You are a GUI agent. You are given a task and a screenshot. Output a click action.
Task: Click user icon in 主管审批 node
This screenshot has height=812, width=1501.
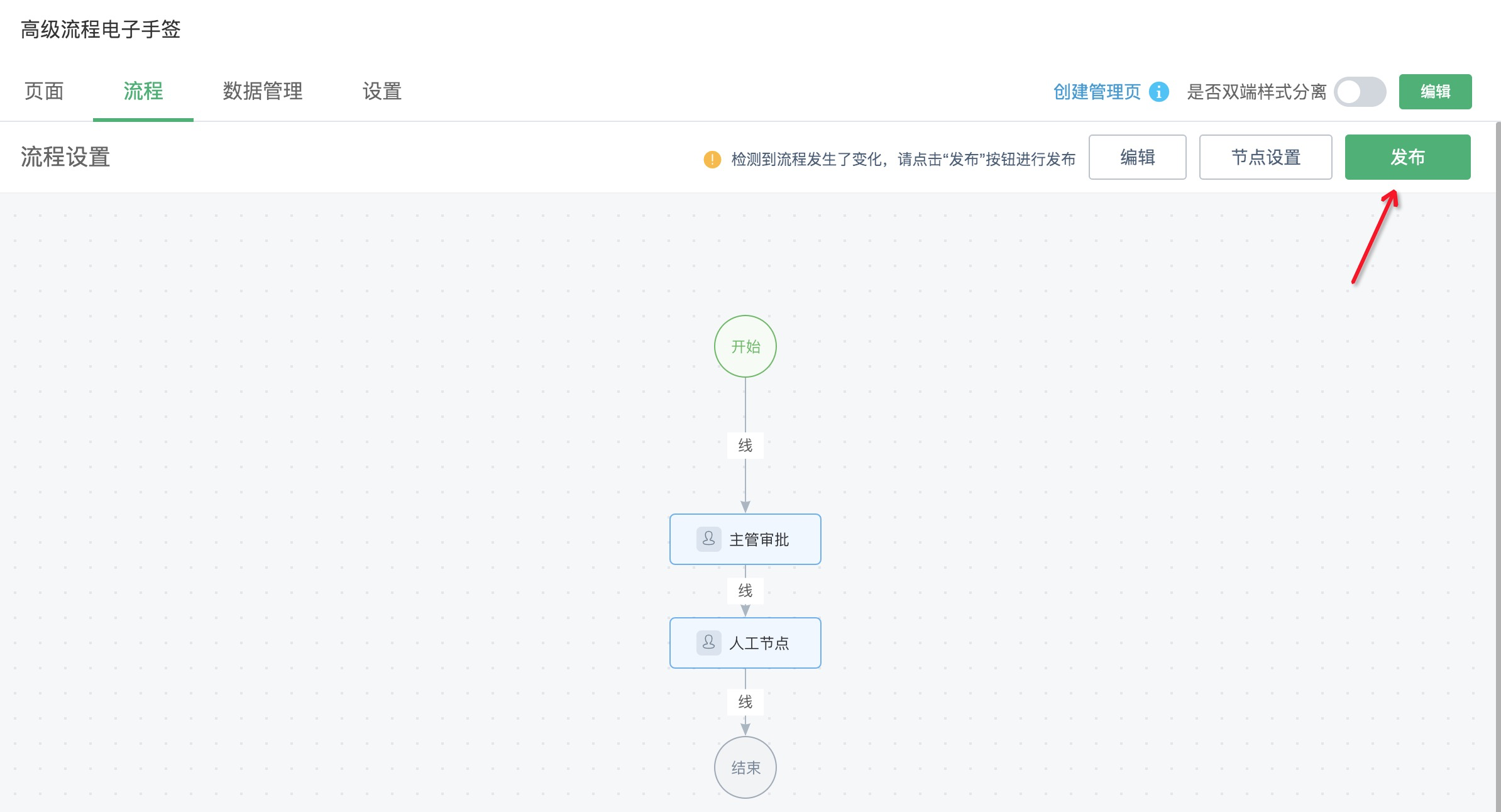(x=708, y=539)
